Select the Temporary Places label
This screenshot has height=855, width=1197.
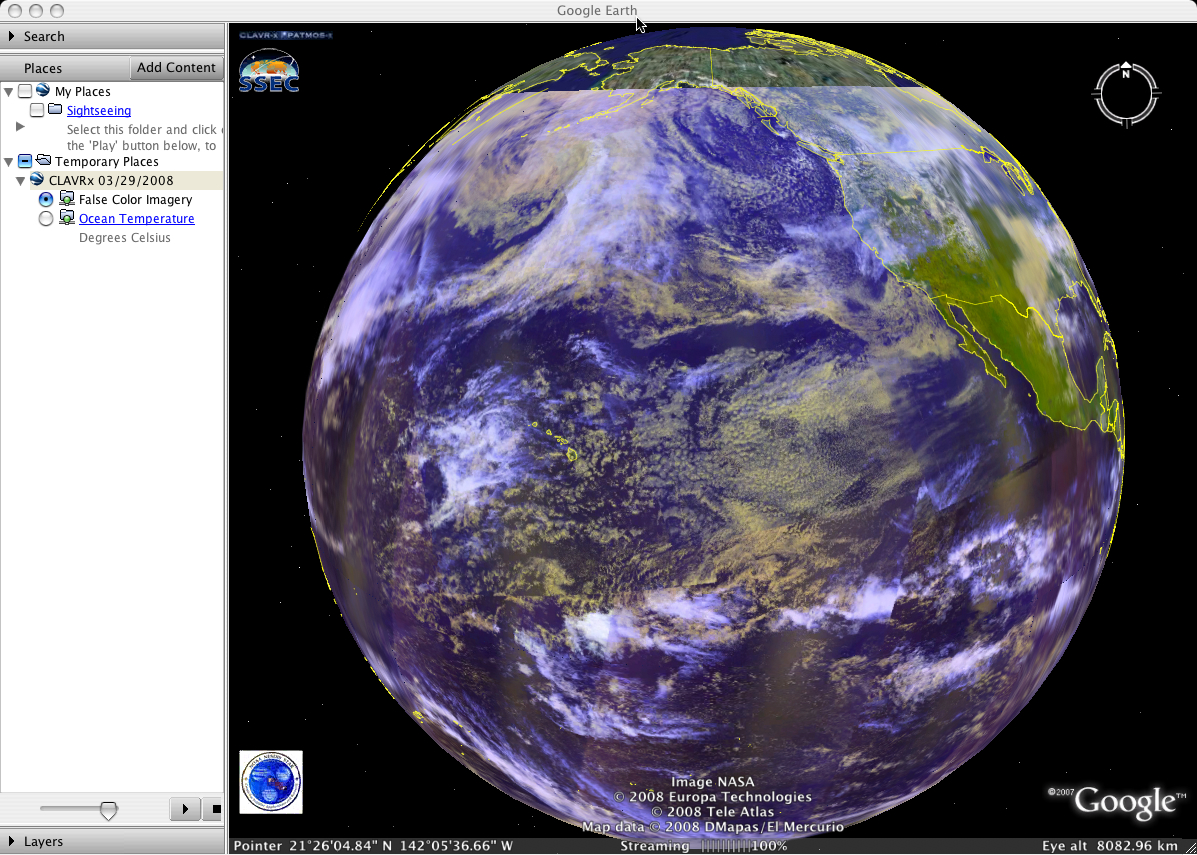click(x=107, y=162)
